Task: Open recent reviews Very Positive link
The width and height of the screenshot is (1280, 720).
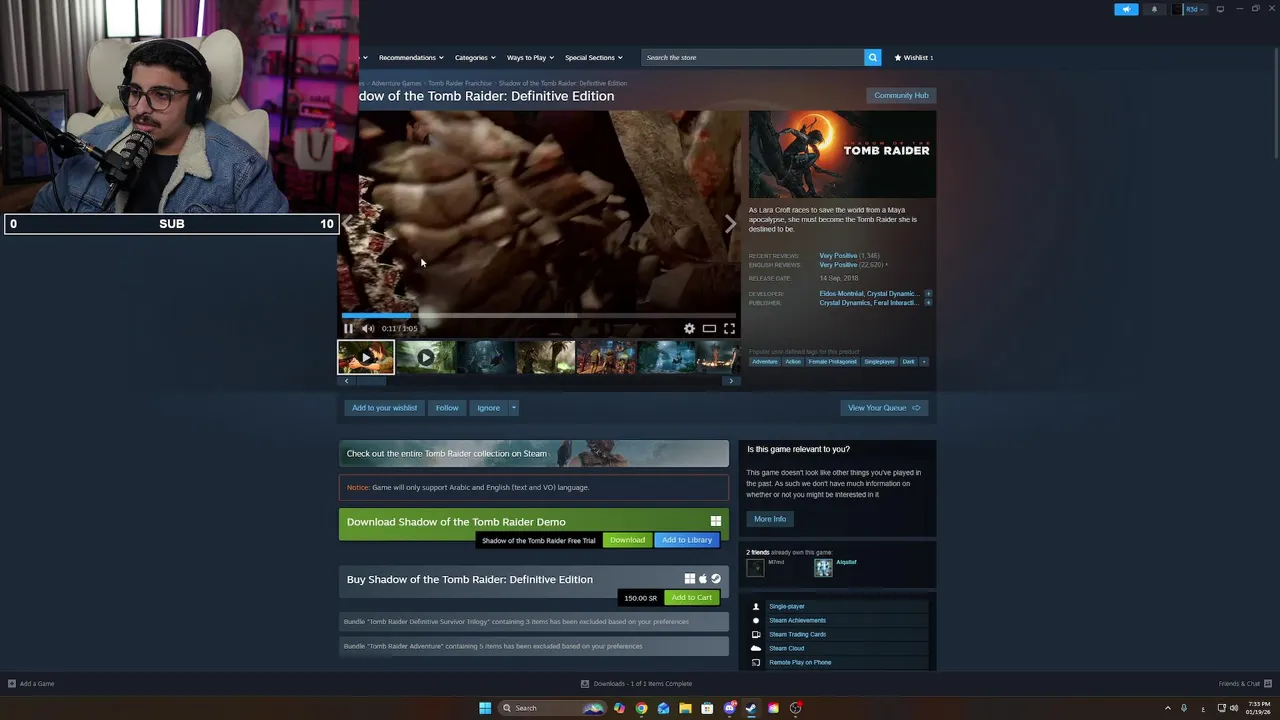Action: tap(838, 256)
